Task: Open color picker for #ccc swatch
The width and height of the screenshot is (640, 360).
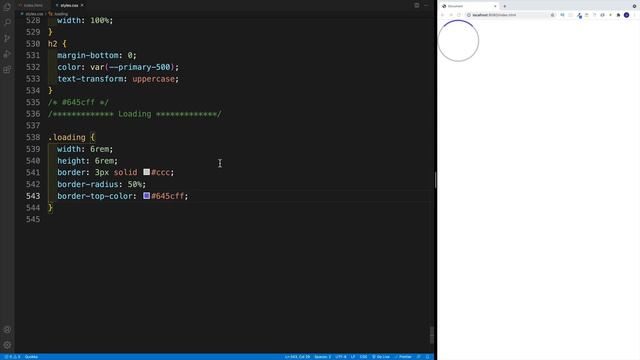Action: (x=147, y=172)
